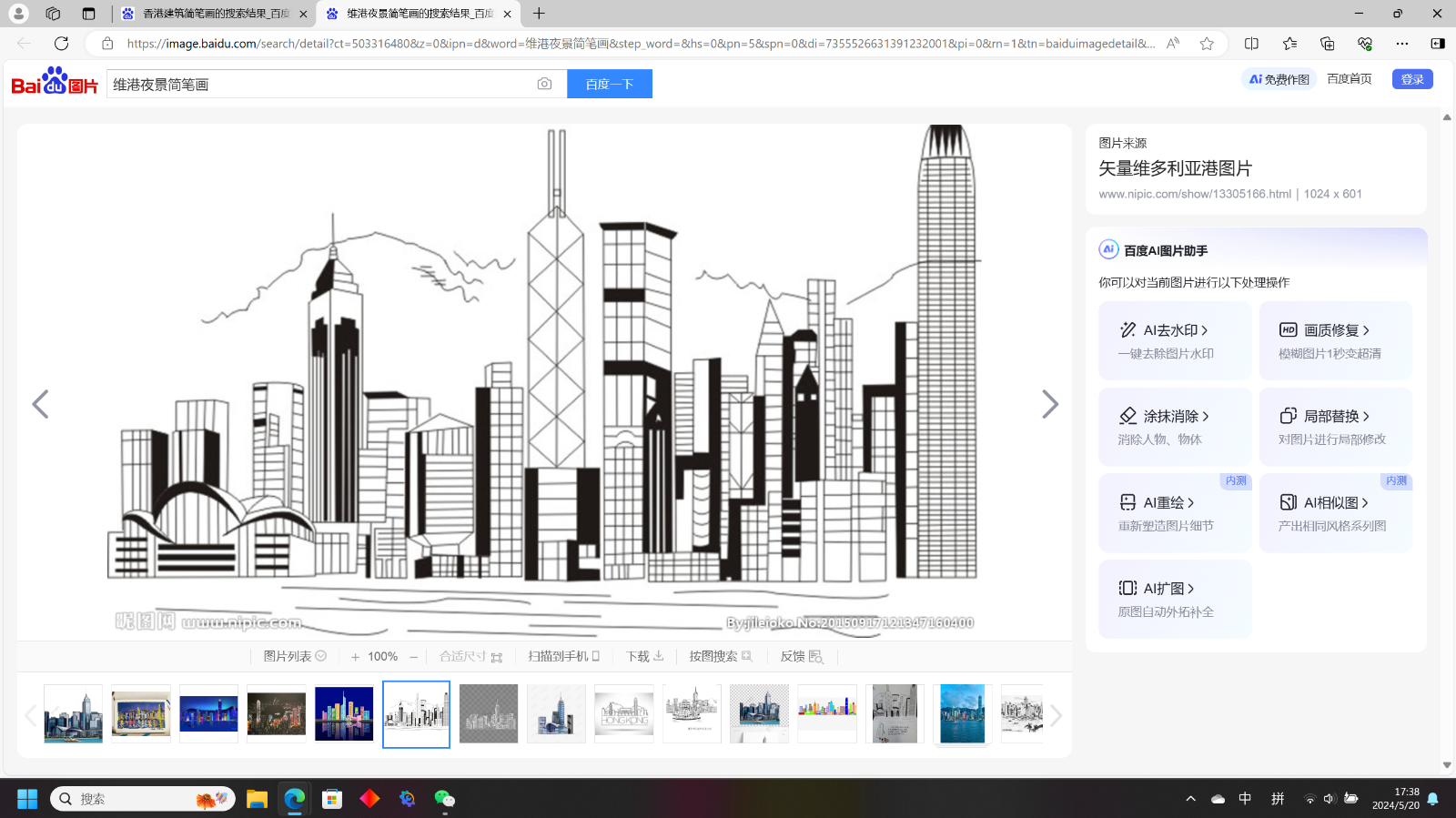Go to the previous image arrow
The image size is (1456, 818).
pos(40,404)
